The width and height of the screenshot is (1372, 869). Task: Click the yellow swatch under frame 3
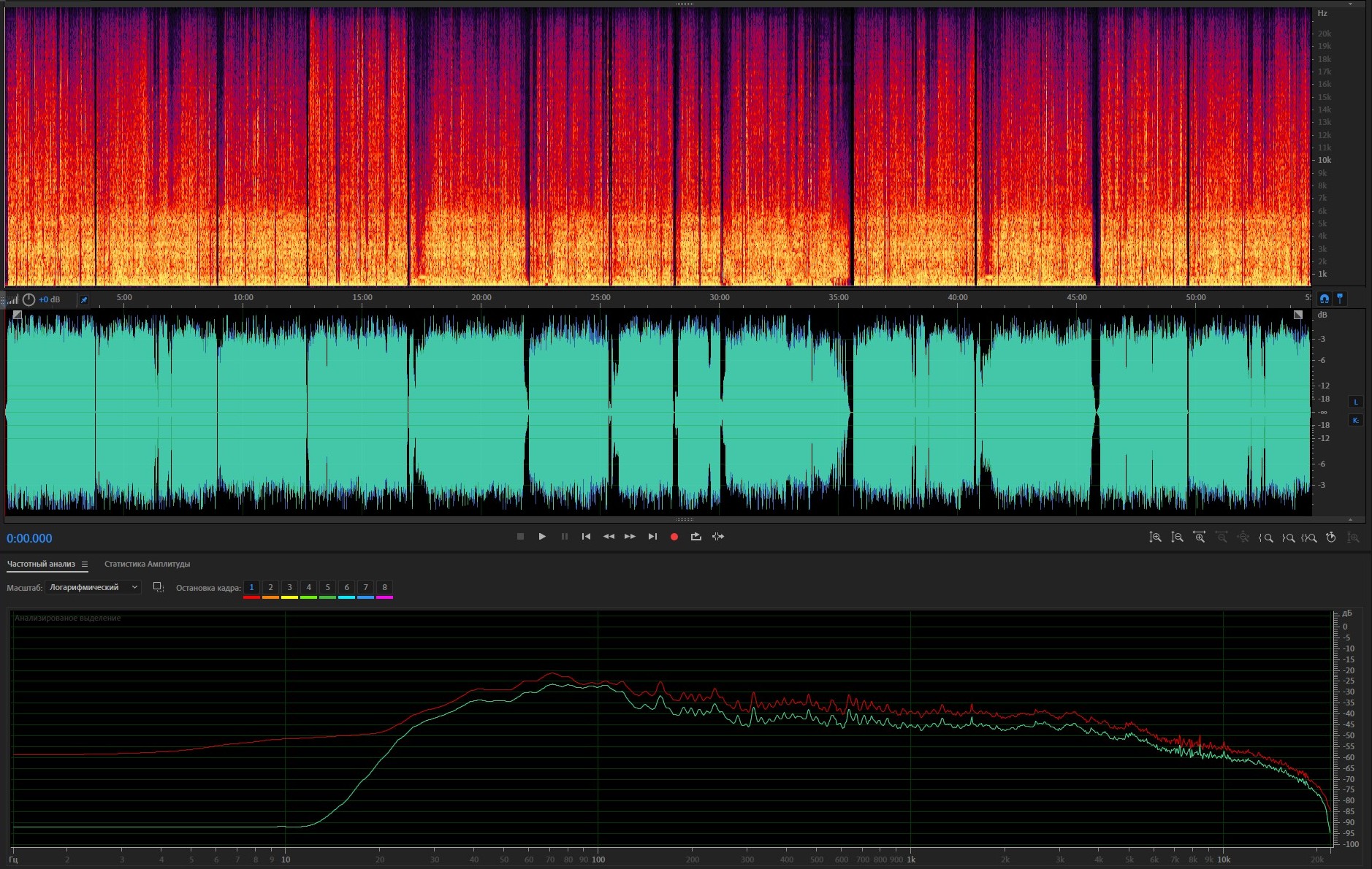click(289, 597)
